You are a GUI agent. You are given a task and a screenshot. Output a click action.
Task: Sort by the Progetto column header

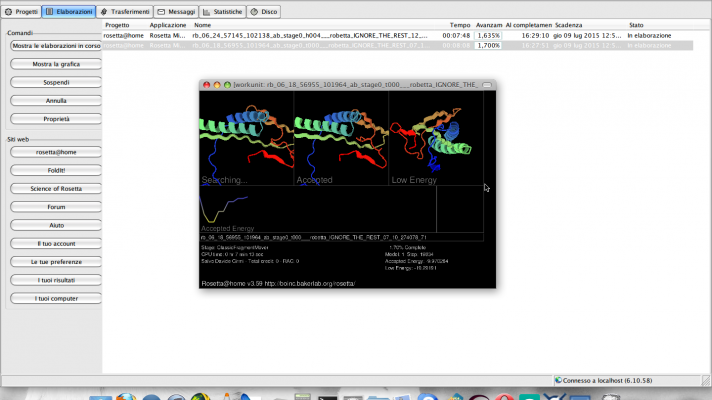pyautogui.click(x=117, y=25)
